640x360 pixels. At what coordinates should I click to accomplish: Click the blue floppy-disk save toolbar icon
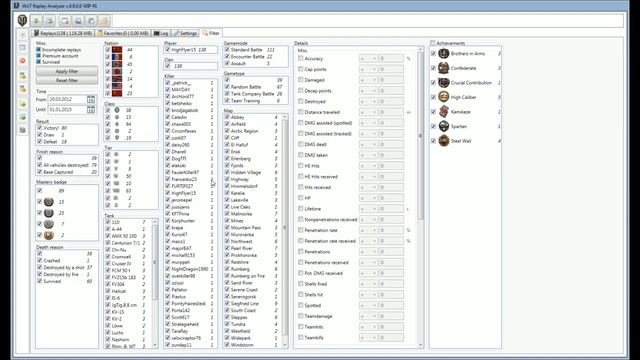[x=78, y=21]
